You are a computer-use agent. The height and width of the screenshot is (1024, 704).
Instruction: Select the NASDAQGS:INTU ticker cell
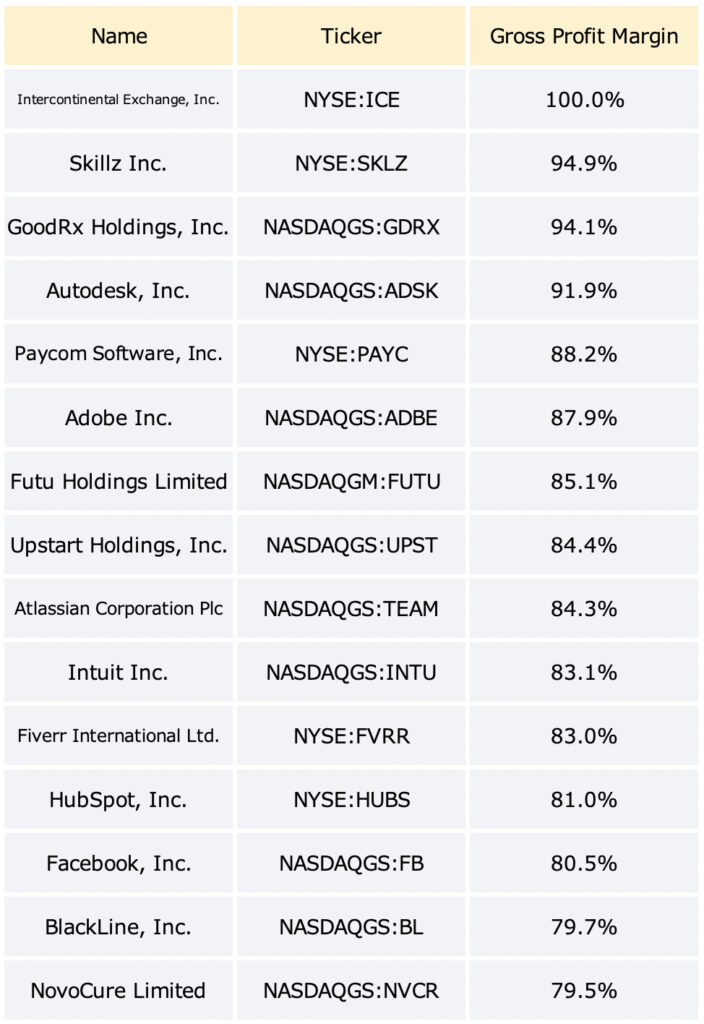click(x=351, y=672)
